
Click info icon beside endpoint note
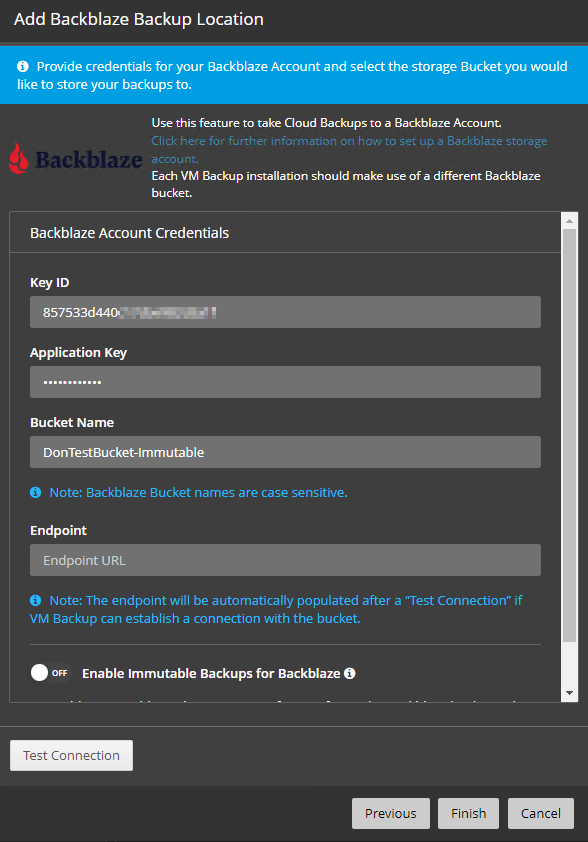click(35, 600)
